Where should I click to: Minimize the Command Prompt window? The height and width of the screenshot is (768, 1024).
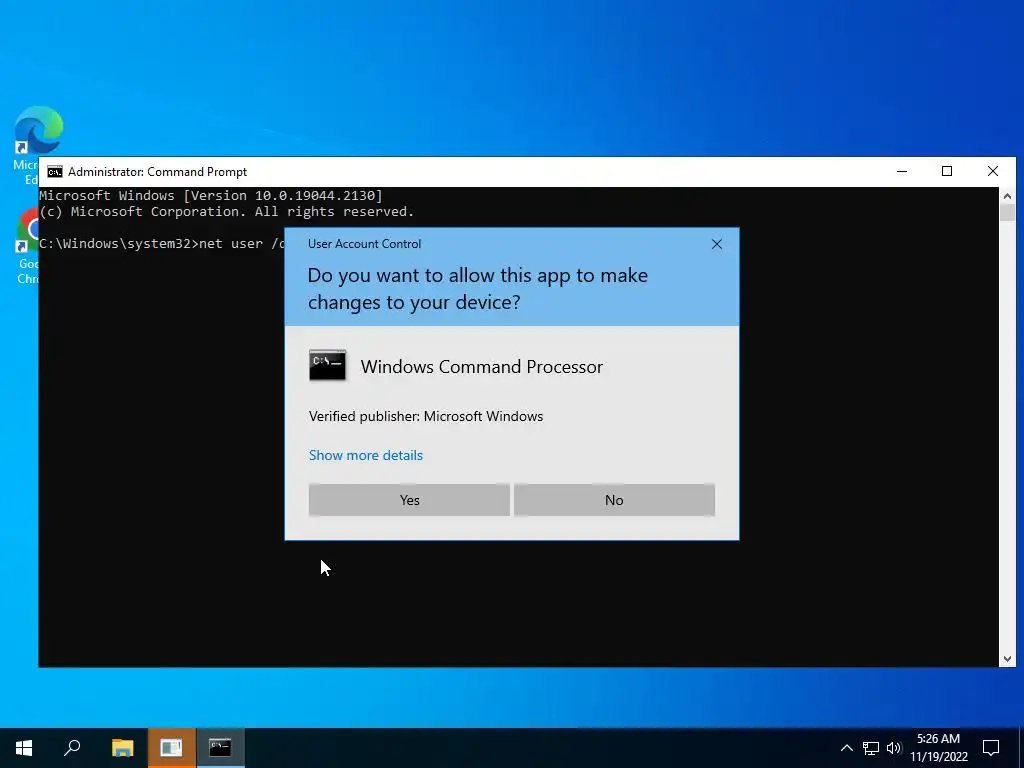pos(902,171)
